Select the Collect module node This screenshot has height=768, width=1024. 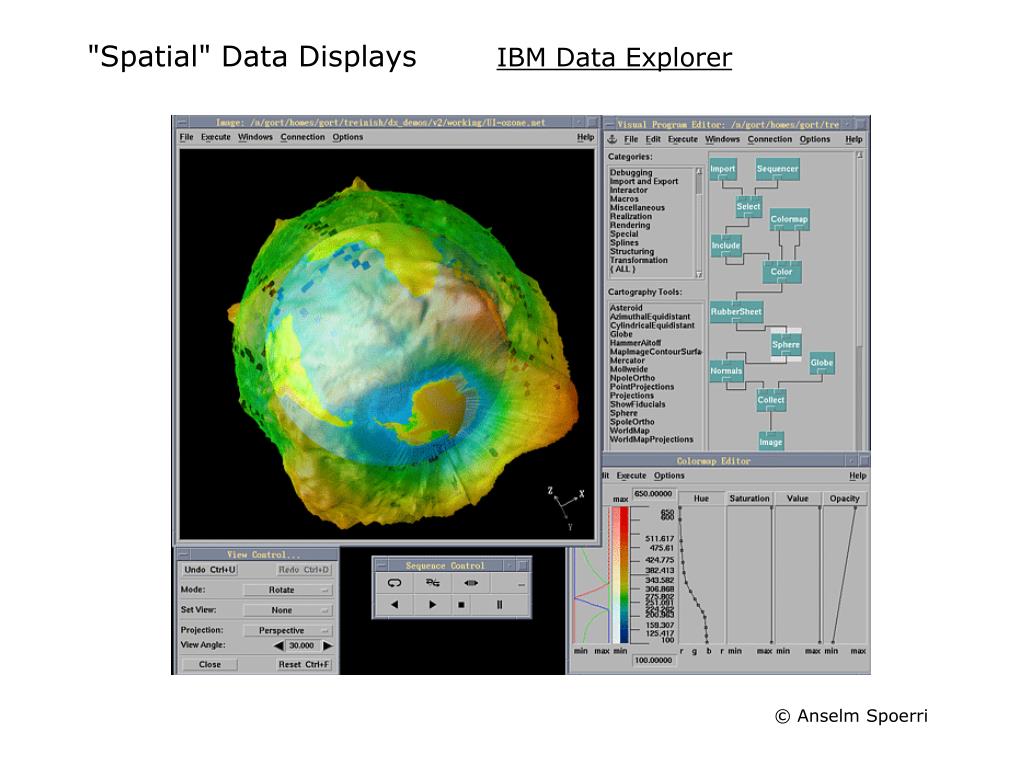coord(771,400)
